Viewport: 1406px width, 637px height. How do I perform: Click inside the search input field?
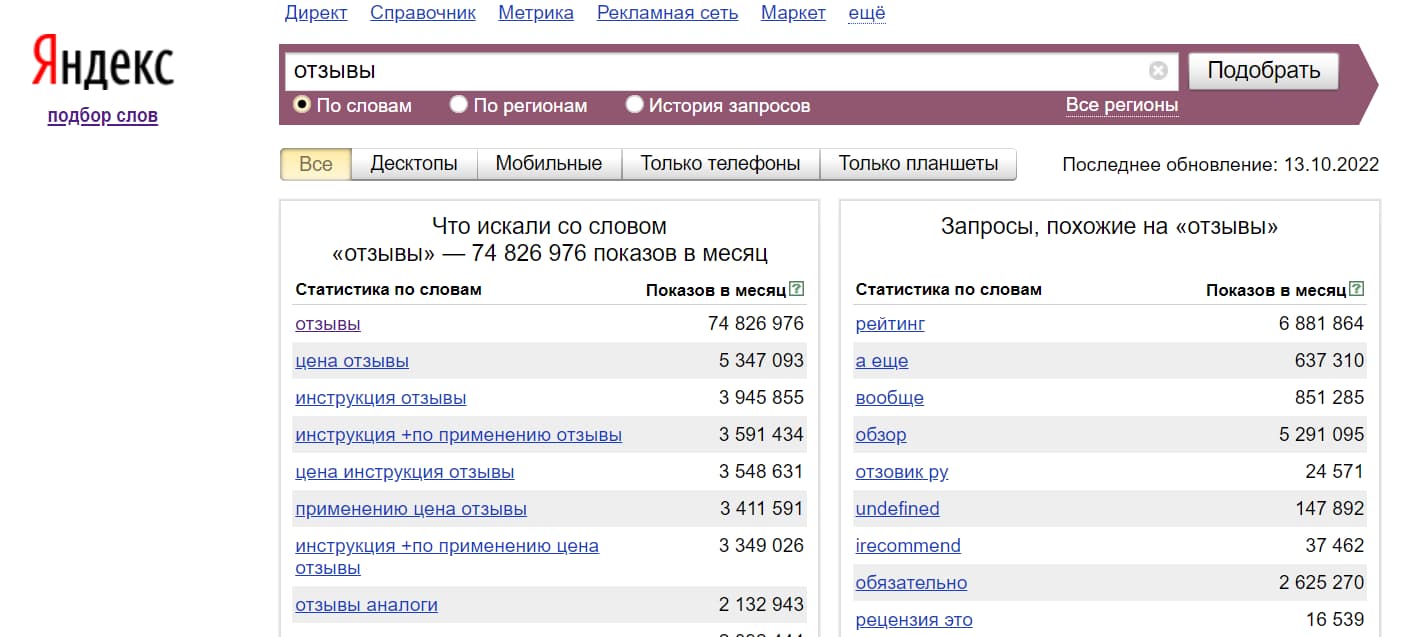click(700, 70)
